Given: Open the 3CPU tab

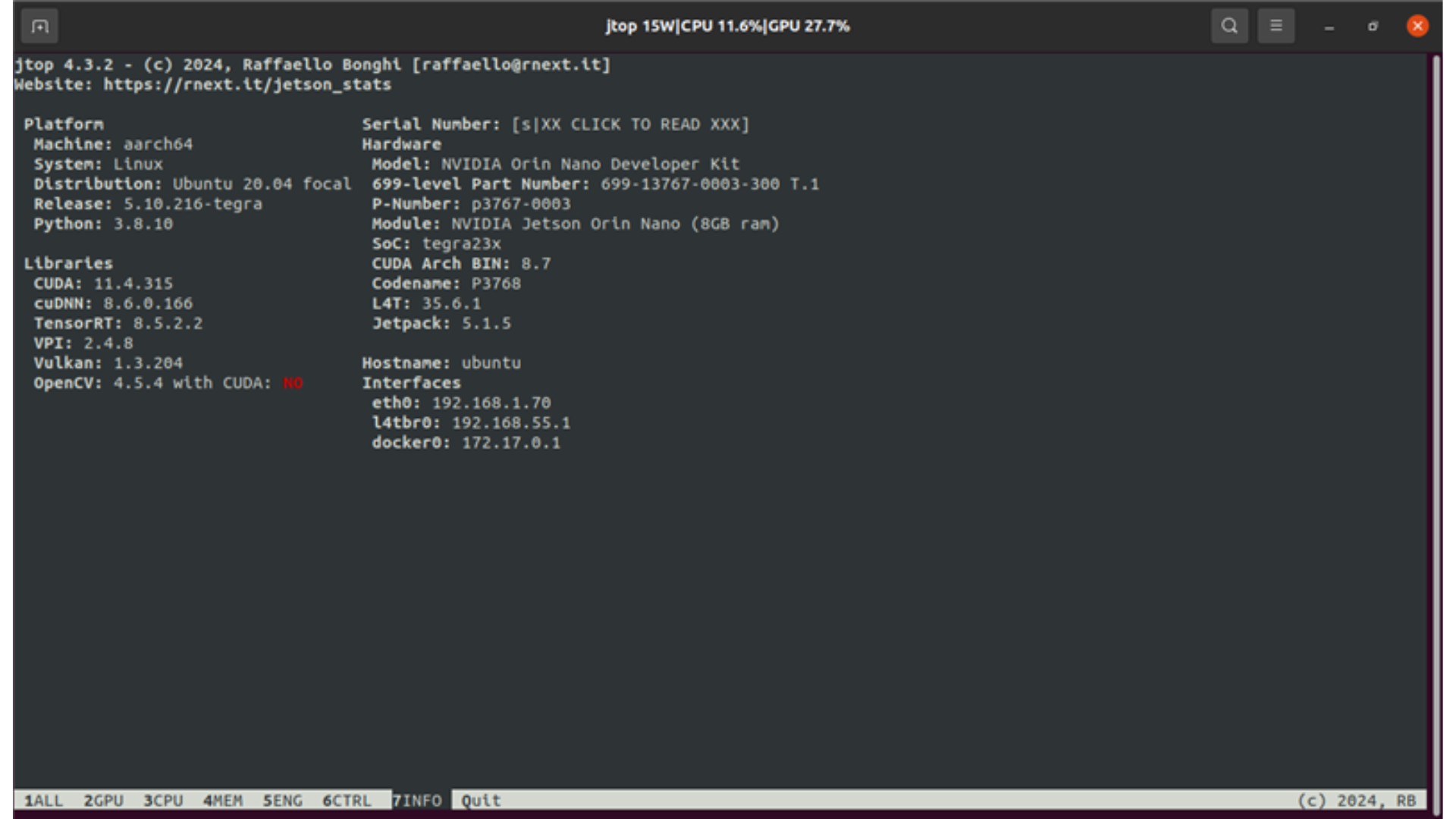Looking at the screenshot, I should click(163, 801).
